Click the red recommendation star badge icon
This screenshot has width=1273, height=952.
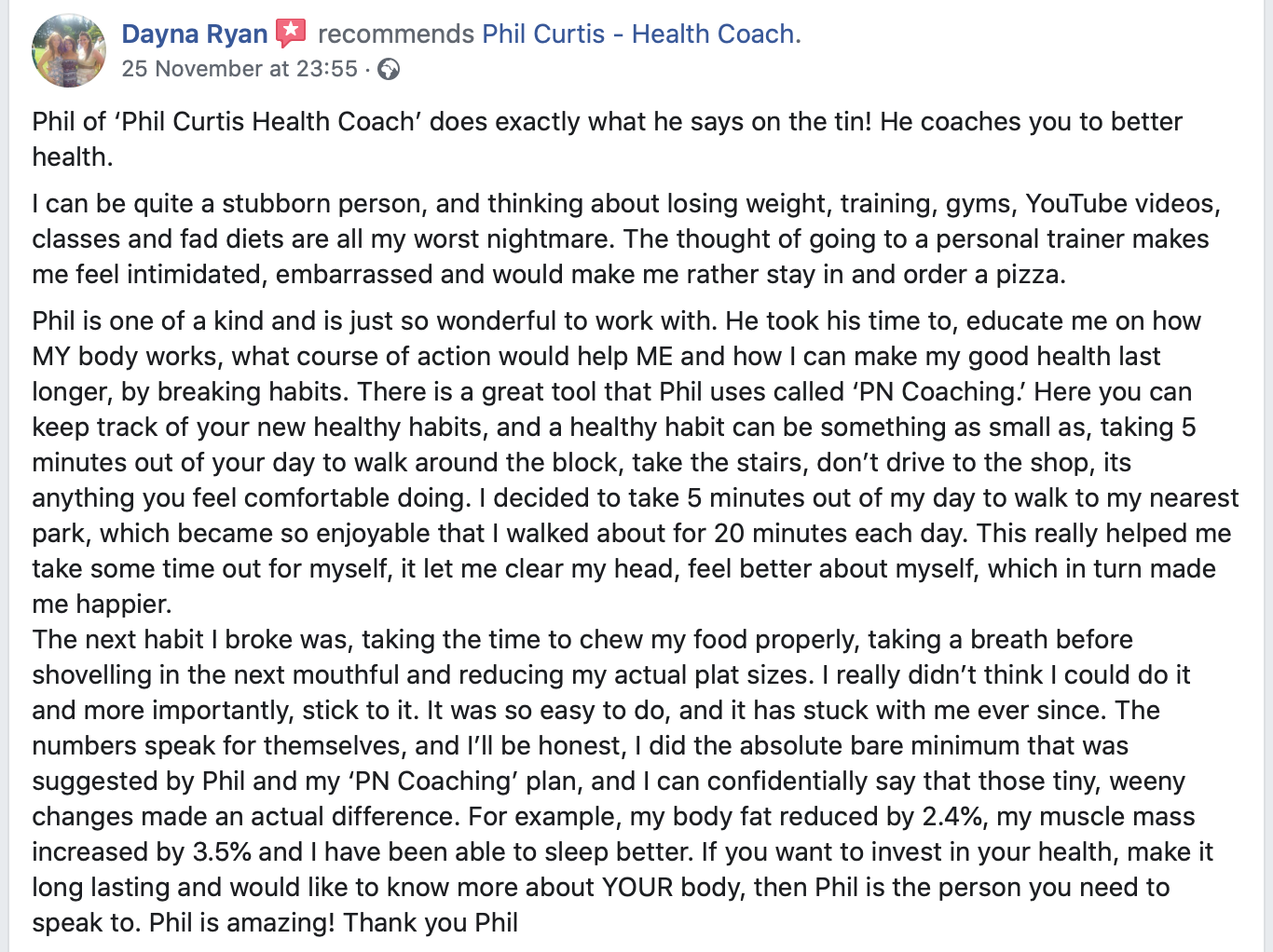click(292, 34)
